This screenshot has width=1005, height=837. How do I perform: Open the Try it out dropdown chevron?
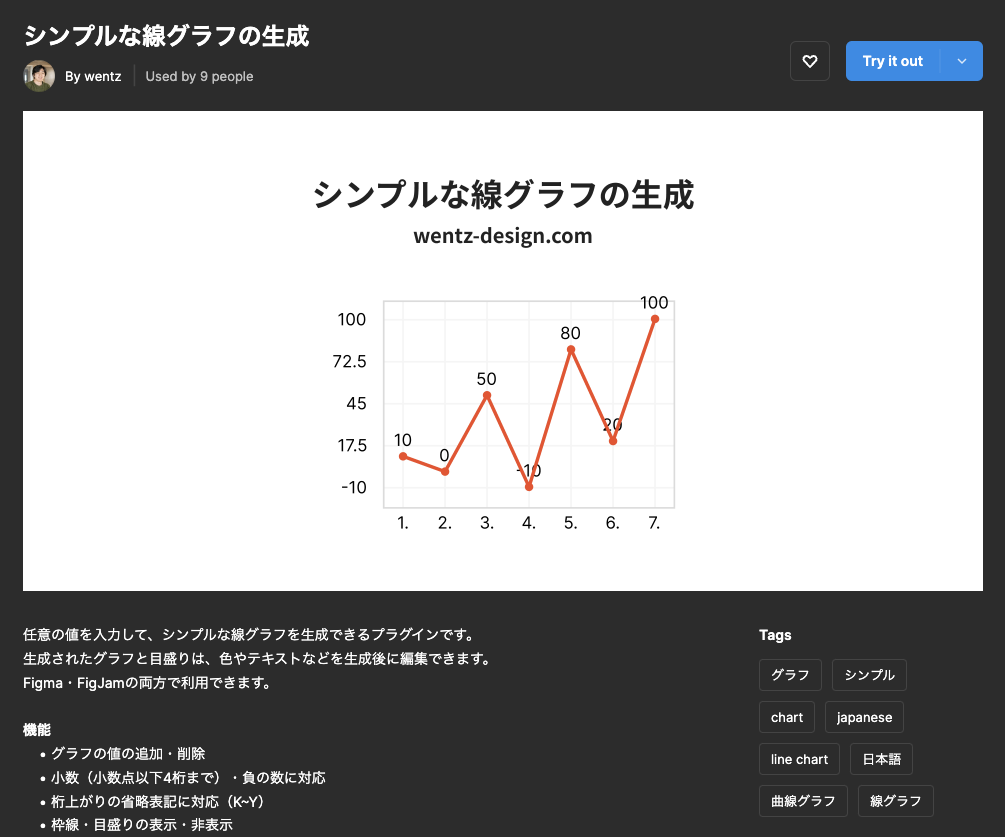(963, 61)
